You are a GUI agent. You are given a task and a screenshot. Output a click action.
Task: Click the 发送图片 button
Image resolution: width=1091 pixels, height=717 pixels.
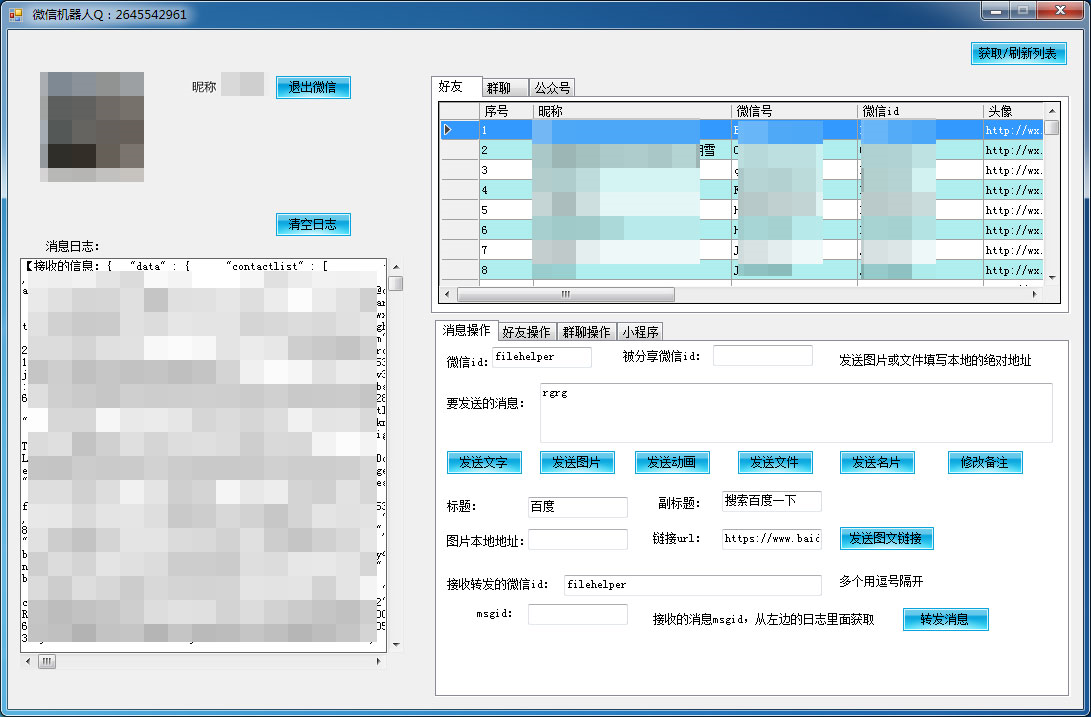[x=577, y=462]
